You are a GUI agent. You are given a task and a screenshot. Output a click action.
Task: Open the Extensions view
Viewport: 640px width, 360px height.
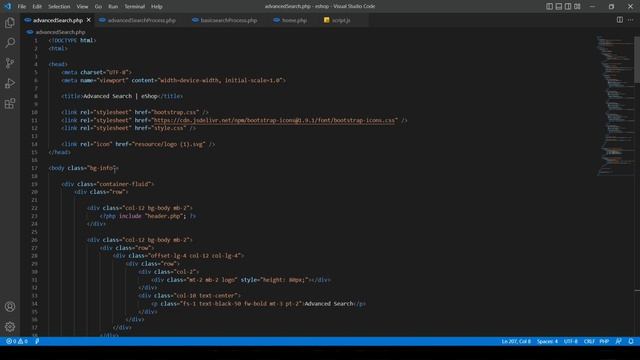(x=10, y=104)
